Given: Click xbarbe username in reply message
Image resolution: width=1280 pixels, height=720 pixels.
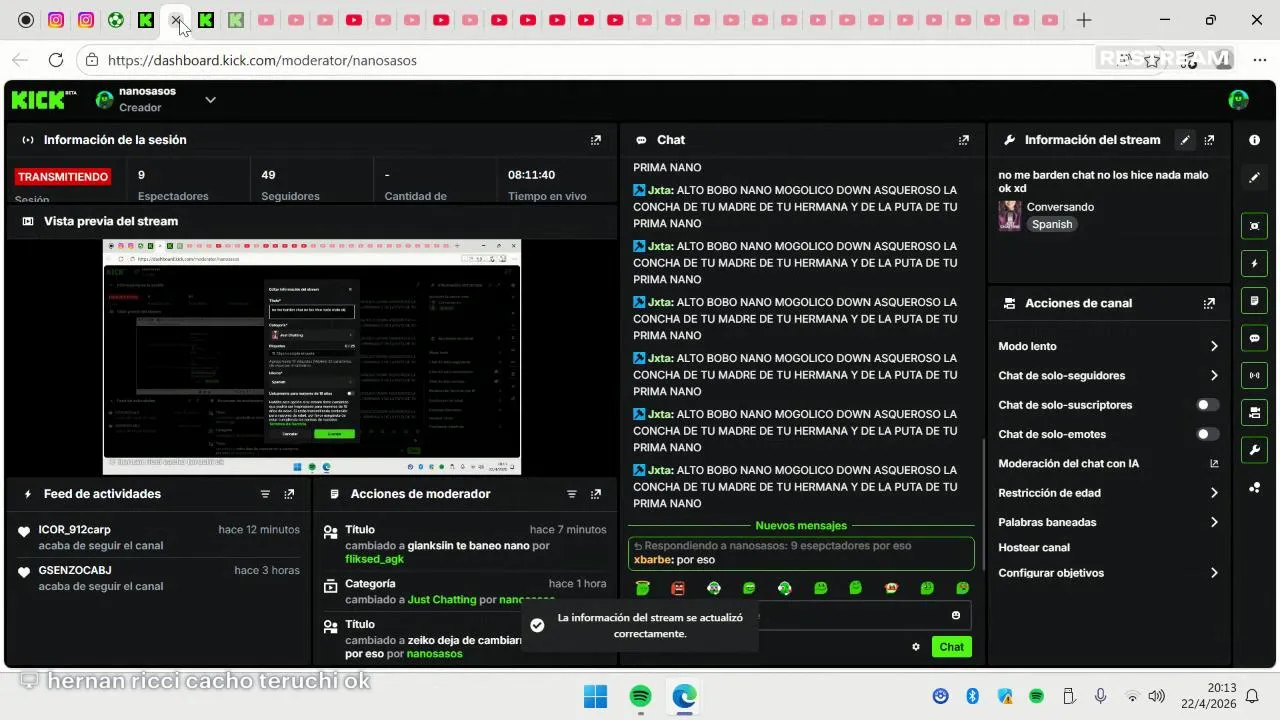Looking at the screenshot, I should (x=653, y=560).
